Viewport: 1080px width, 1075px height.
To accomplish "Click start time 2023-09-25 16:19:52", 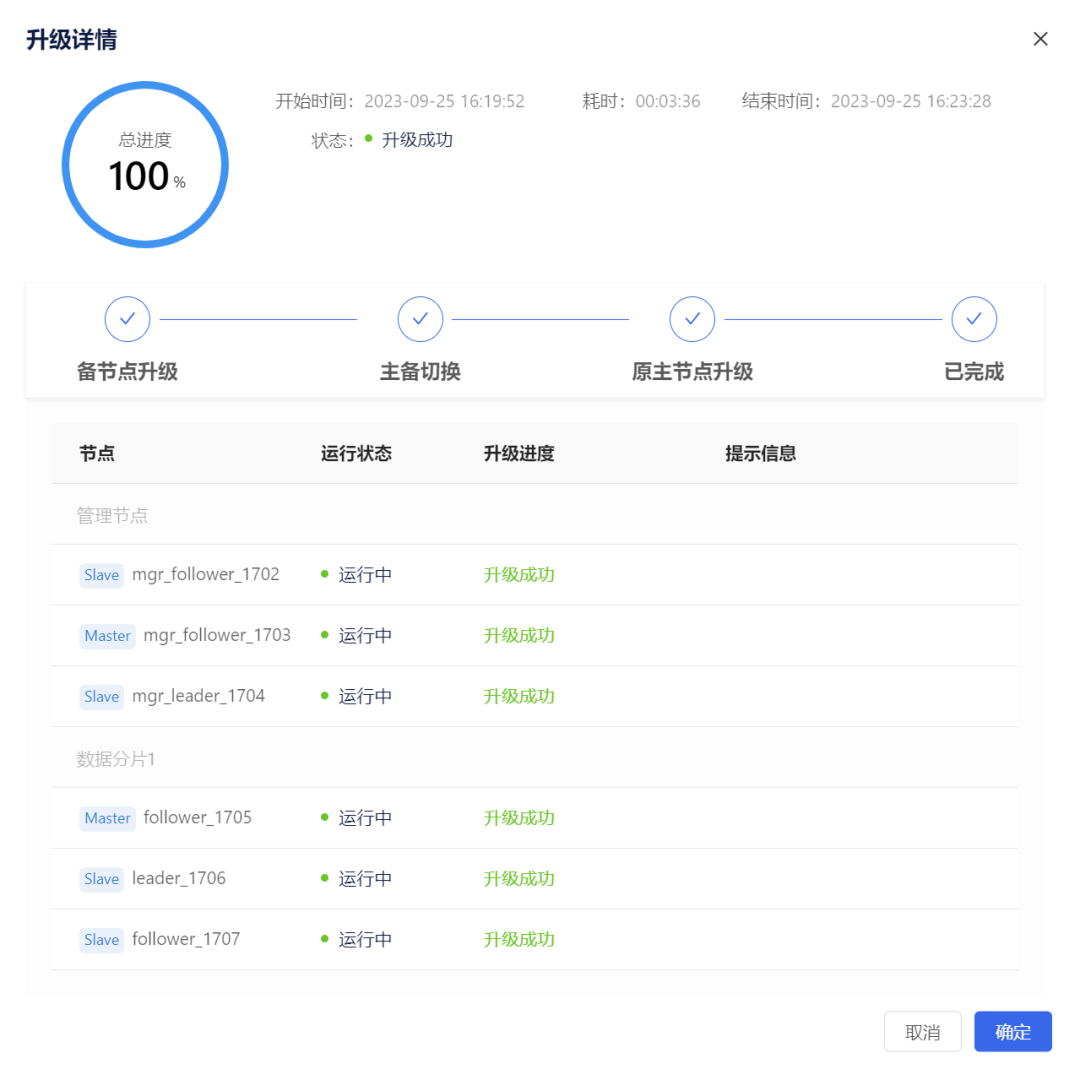I will coord(444,101).
